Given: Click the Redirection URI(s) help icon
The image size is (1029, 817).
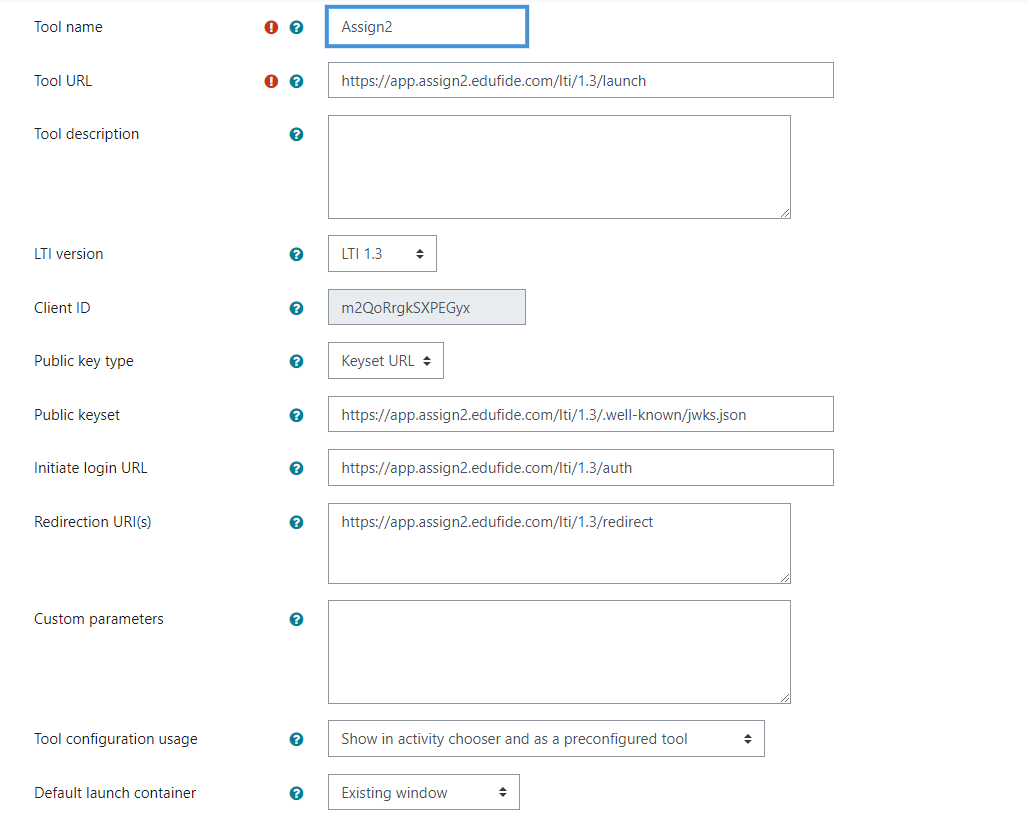Looking at the screenshot, I should point(296,521).
